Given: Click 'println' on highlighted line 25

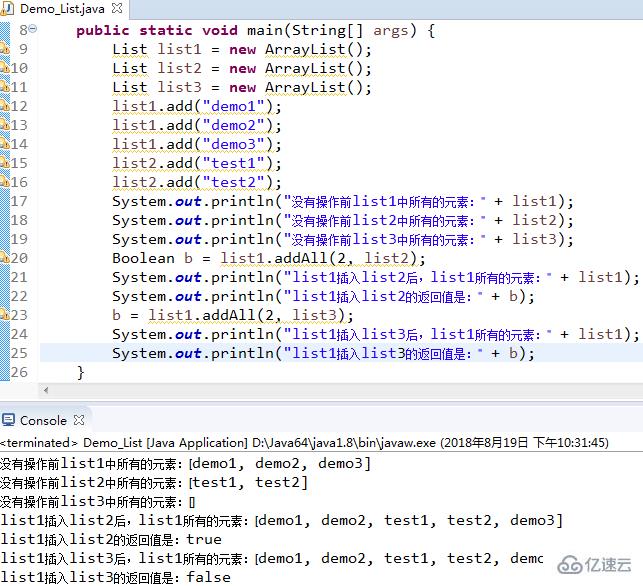Looking at the screenshot, I should coord(242,353).
